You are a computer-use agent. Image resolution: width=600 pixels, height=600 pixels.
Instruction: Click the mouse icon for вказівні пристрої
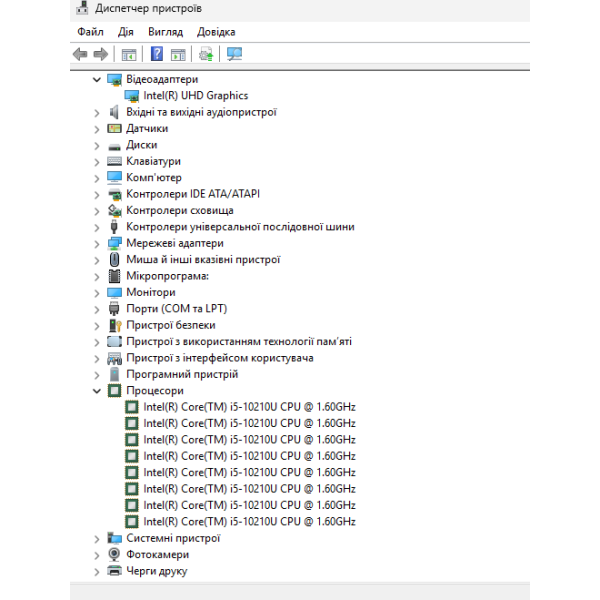[114, 260]
